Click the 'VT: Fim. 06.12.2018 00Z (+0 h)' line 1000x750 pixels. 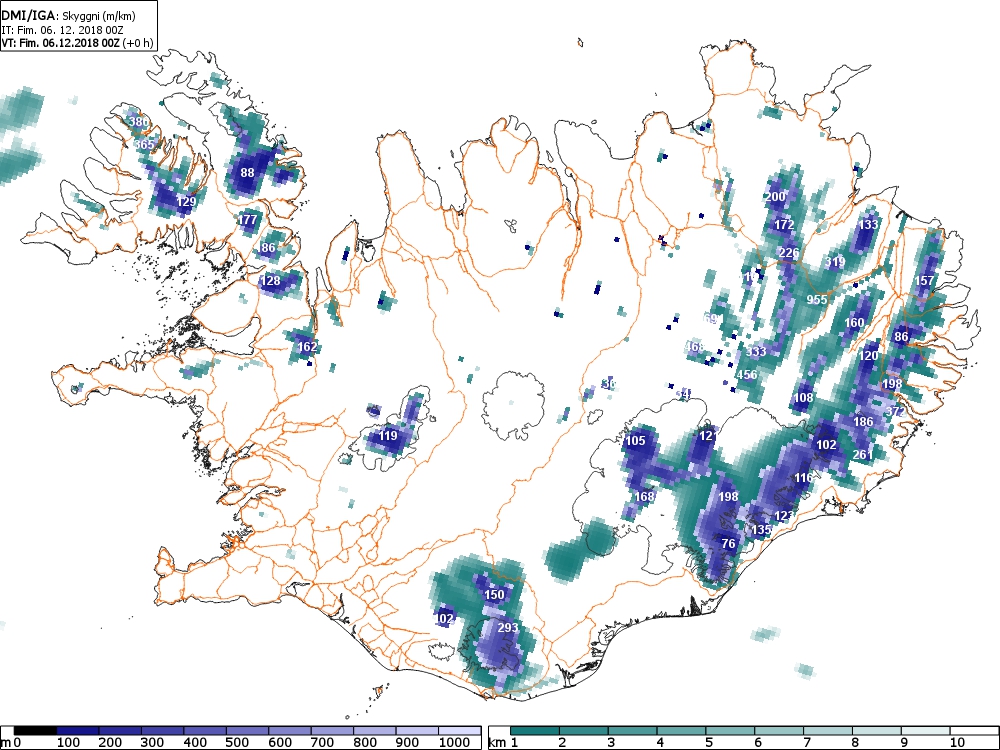[x=77, y=43]
